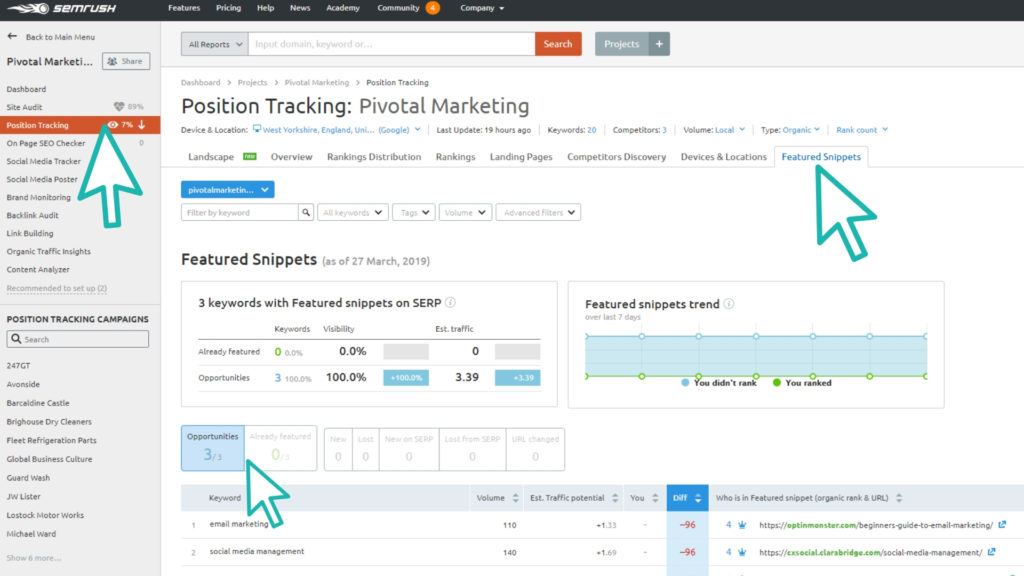The height and width of the screenshot is (576, 1024).
Task: Click the Share button
Action: coord(126,61)
